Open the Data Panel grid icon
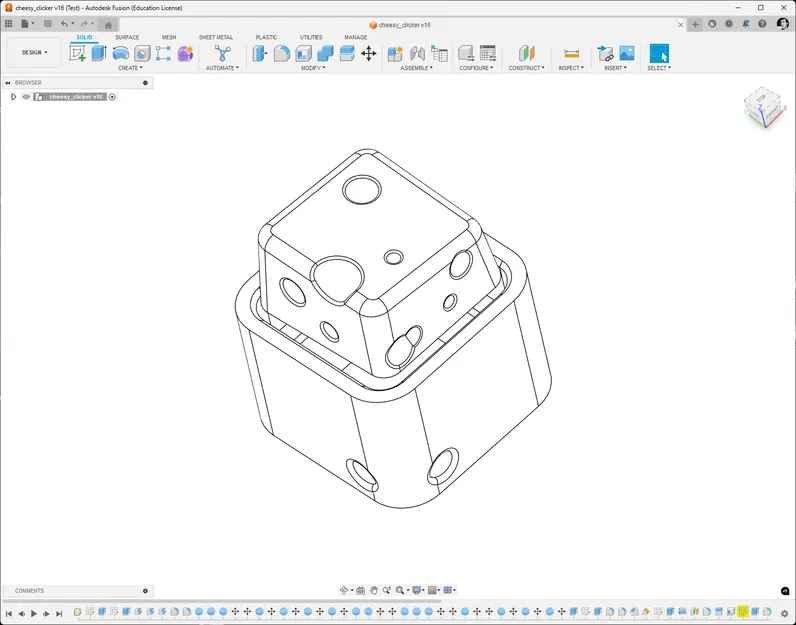Viewport: 796px width, 625px height. (9, 24)
